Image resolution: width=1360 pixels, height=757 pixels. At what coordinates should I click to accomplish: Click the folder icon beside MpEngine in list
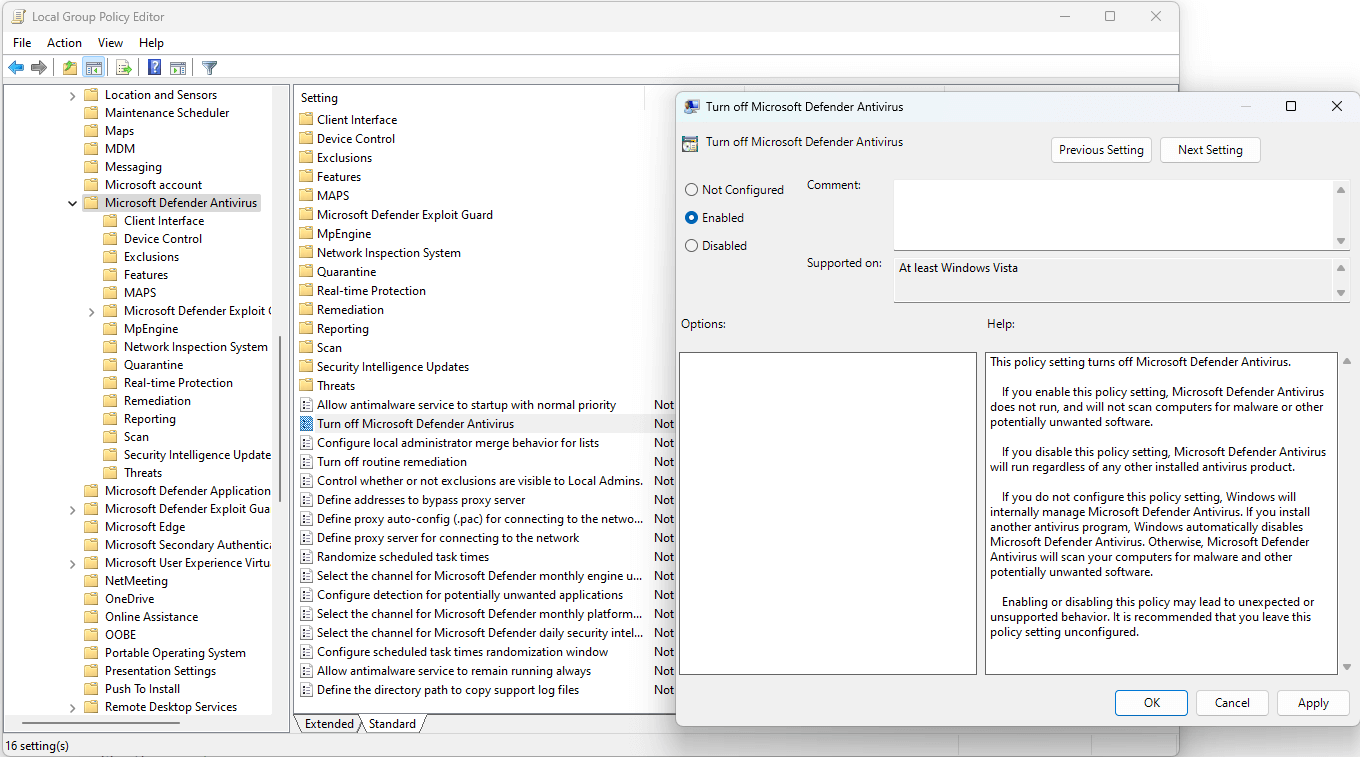[x=307, y=234]
